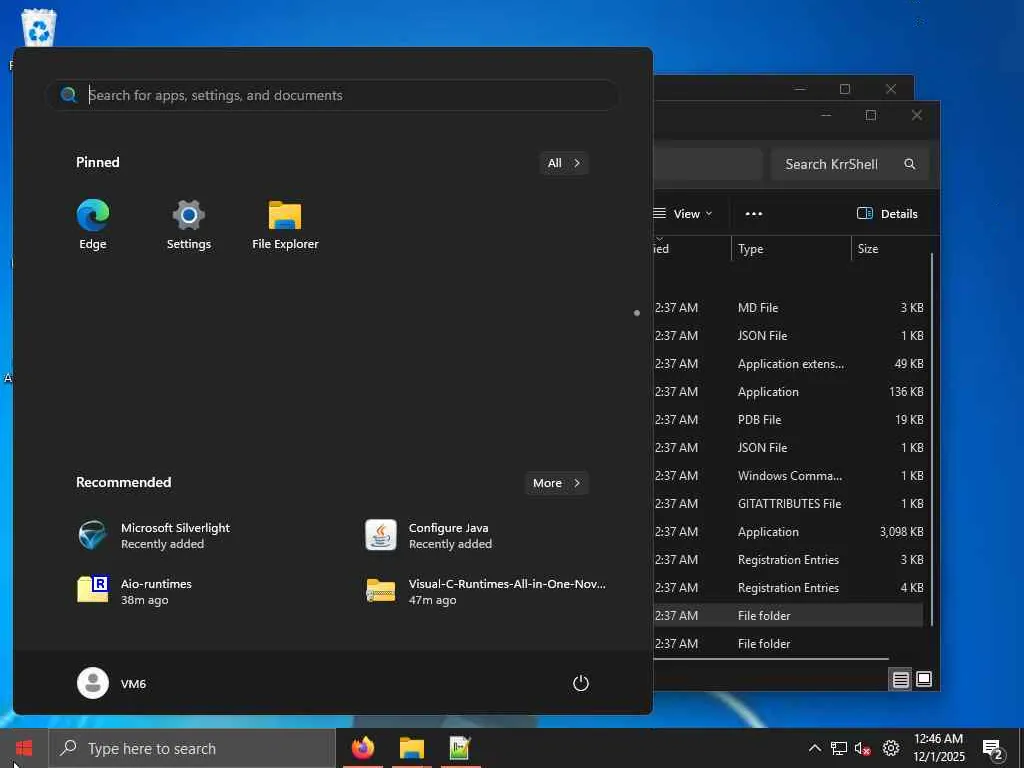
Task: Toggle the Details pane in Explorer
Action: [887, 214]
